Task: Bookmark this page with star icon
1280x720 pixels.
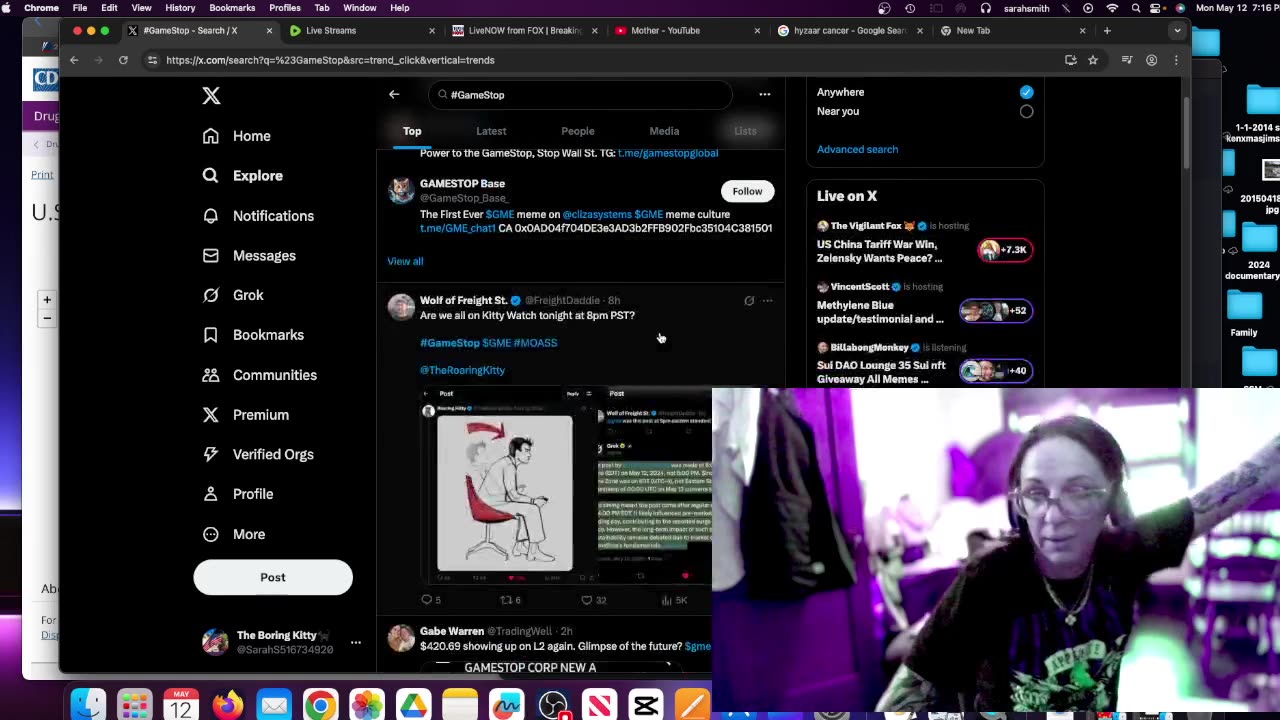Action: pyautogui.click(x=1093, y=60)
